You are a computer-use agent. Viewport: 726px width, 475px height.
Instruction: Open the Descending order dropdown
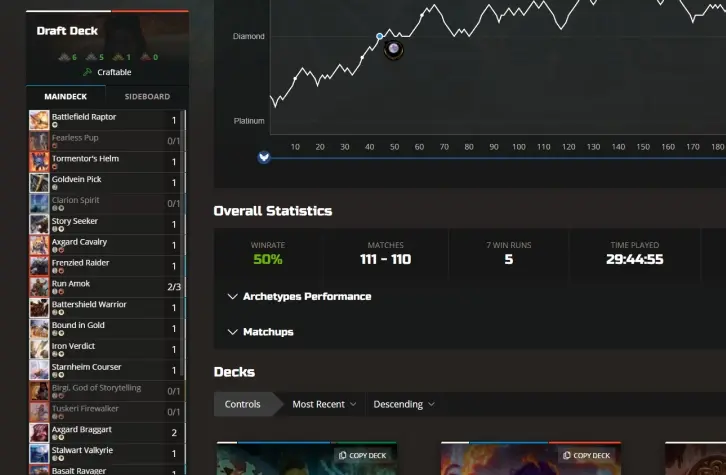point(404,404)
